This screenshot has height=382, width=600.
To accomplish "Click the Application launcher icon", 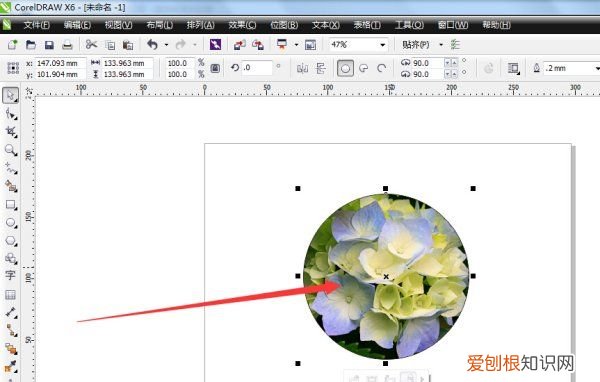I will (x=282, y=44).
